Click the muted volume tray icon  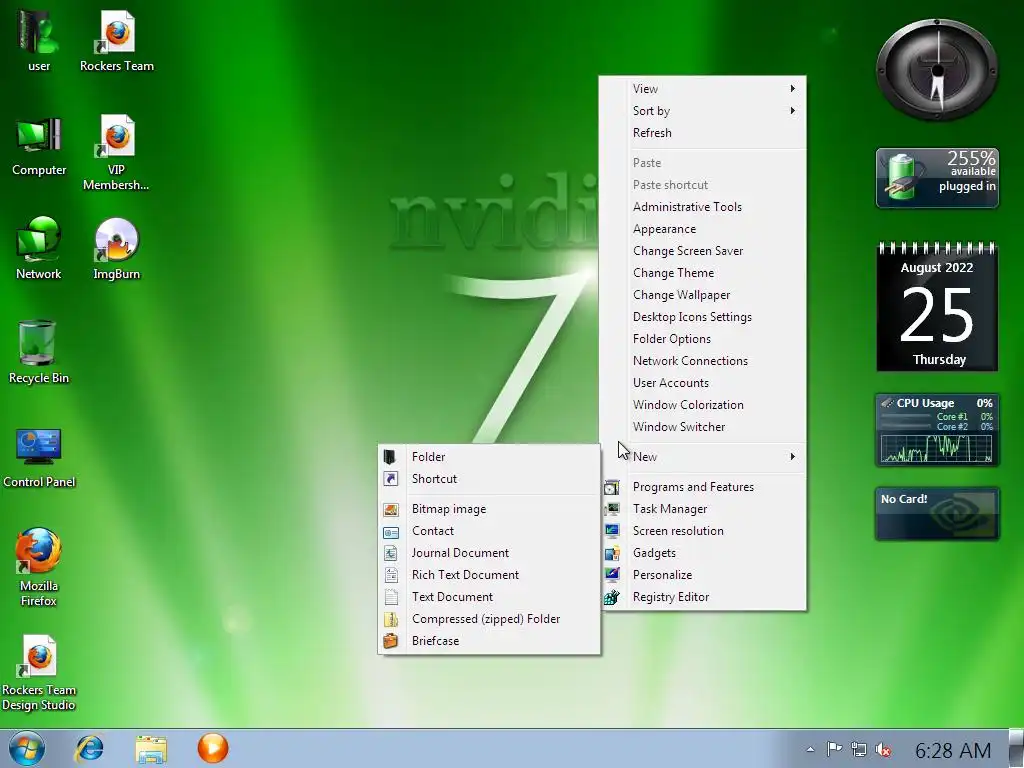(x=884, y=750)
